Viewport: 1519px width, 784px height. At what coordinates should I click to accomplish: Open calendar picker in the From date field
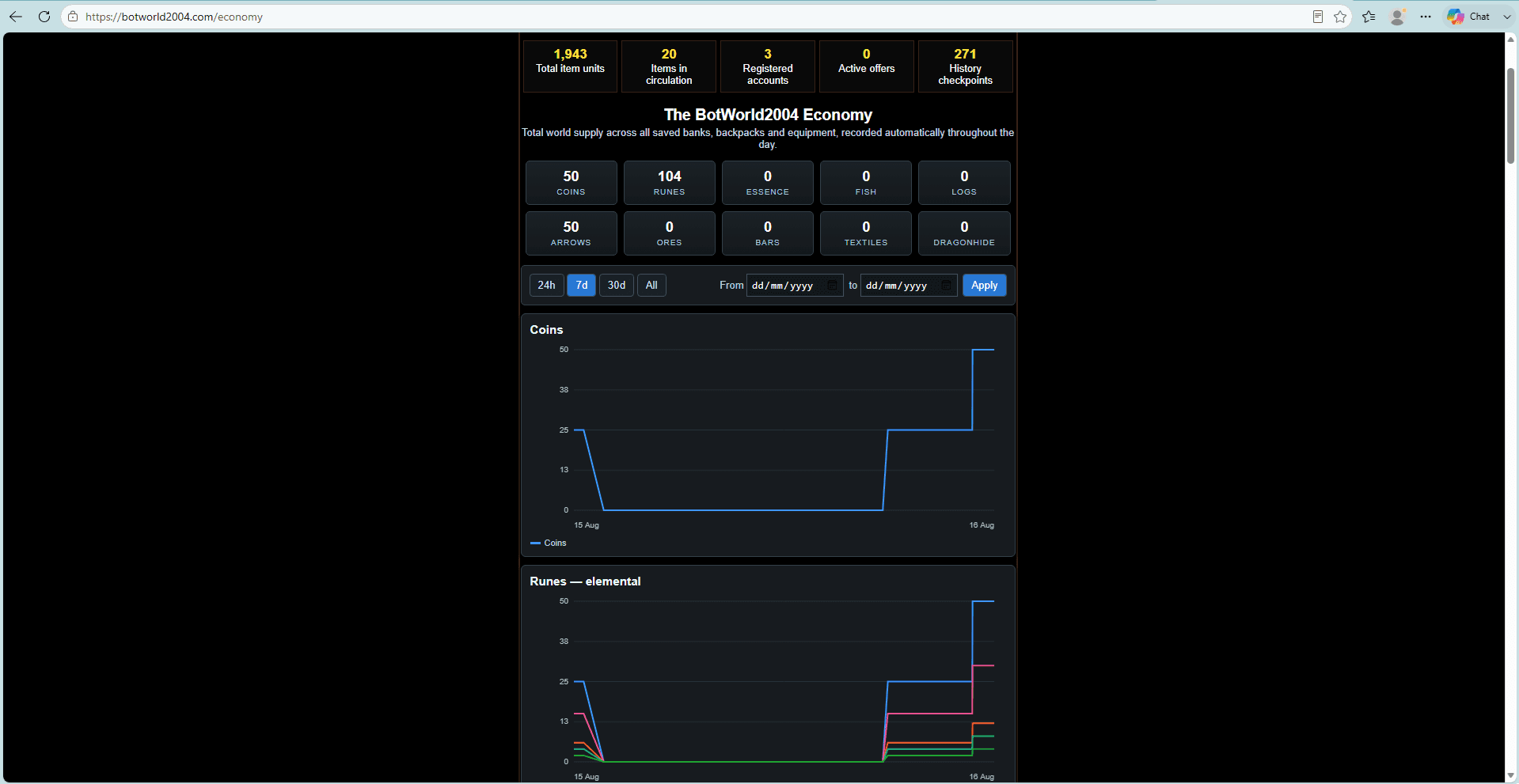tap(832, 286)
